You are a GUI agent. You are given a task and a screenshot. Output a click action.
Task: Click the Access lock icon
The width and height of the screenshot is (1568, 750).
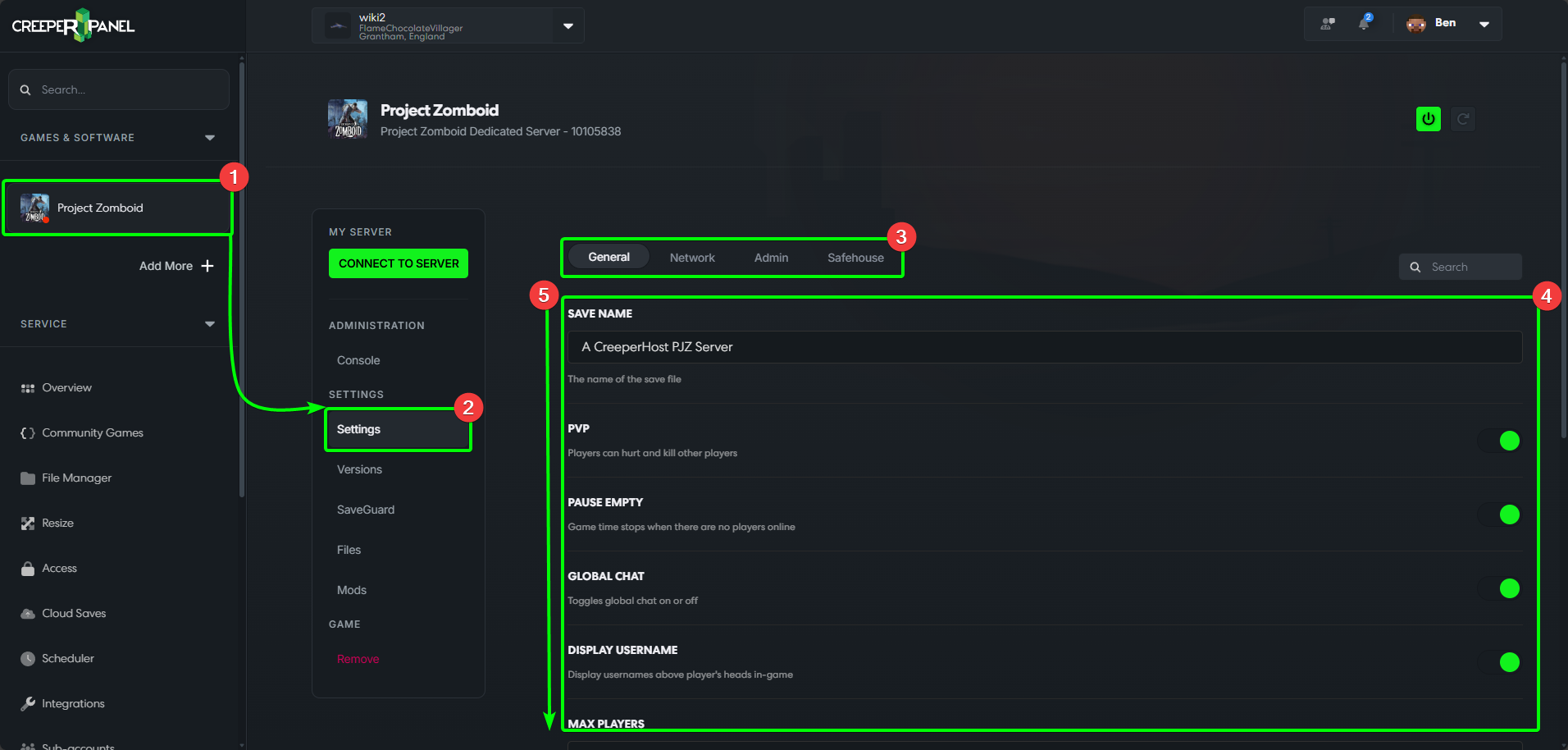[28, 569]
